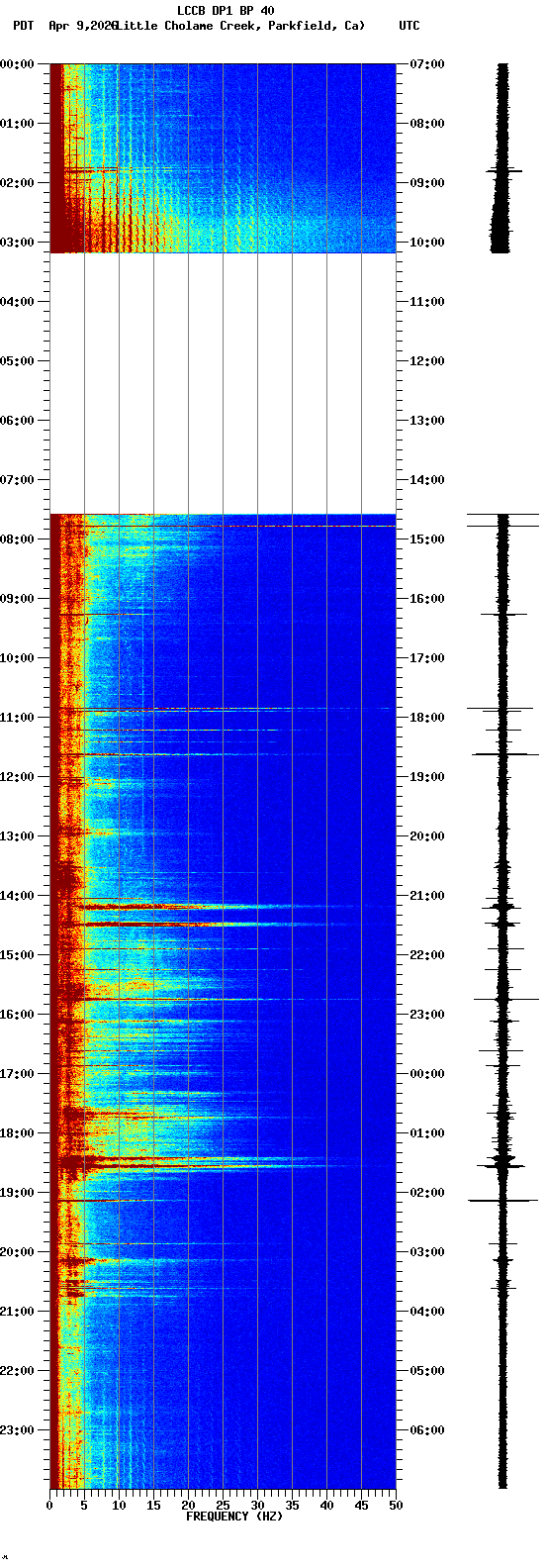This screenshot has height=1568, width=546.
Task: Click the PDT time label "16:00"
Action: 16,1015
